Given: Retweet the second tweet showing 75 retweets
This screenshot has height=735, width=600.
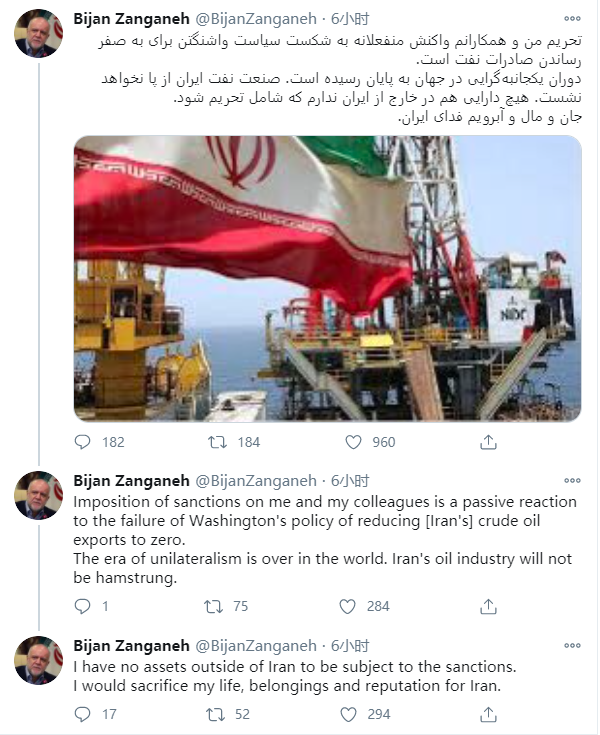Looking at the screenshot, I should pyautogui.click(x=213, y=606).
